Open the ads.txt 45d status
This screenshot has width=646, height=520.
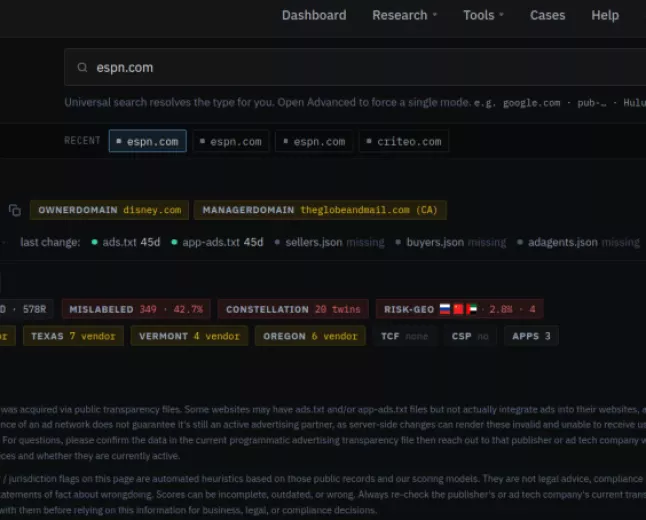(x=126, y=242)
